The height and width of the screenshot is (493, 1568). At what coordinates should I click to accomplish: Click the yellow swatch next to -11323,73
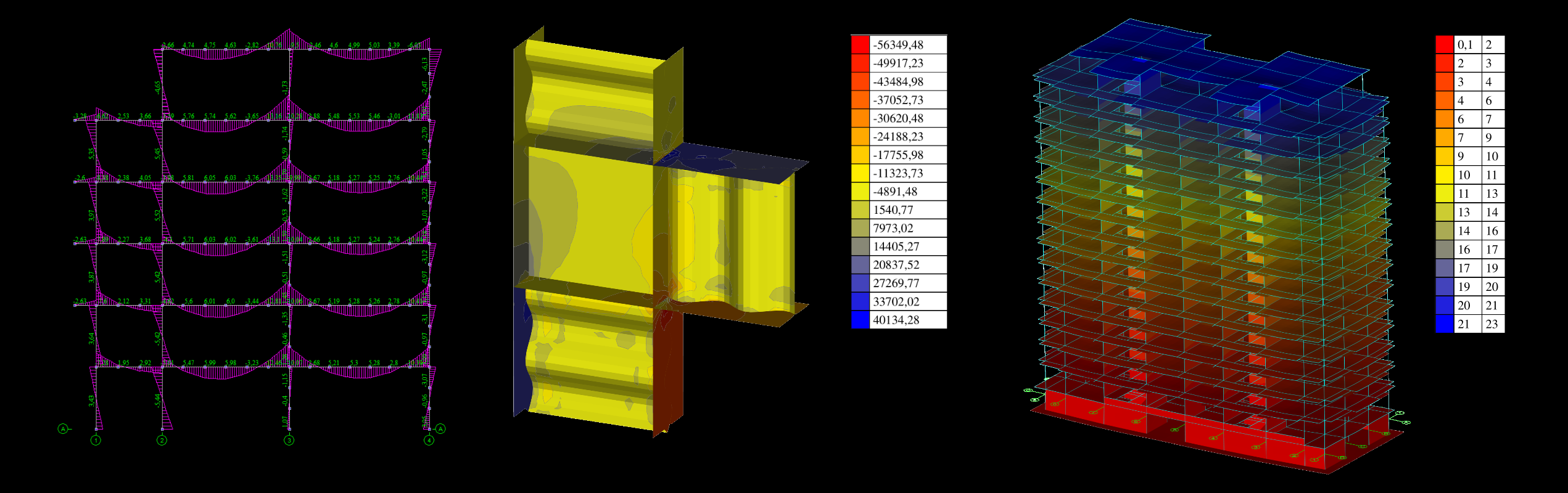coord(860,173)
